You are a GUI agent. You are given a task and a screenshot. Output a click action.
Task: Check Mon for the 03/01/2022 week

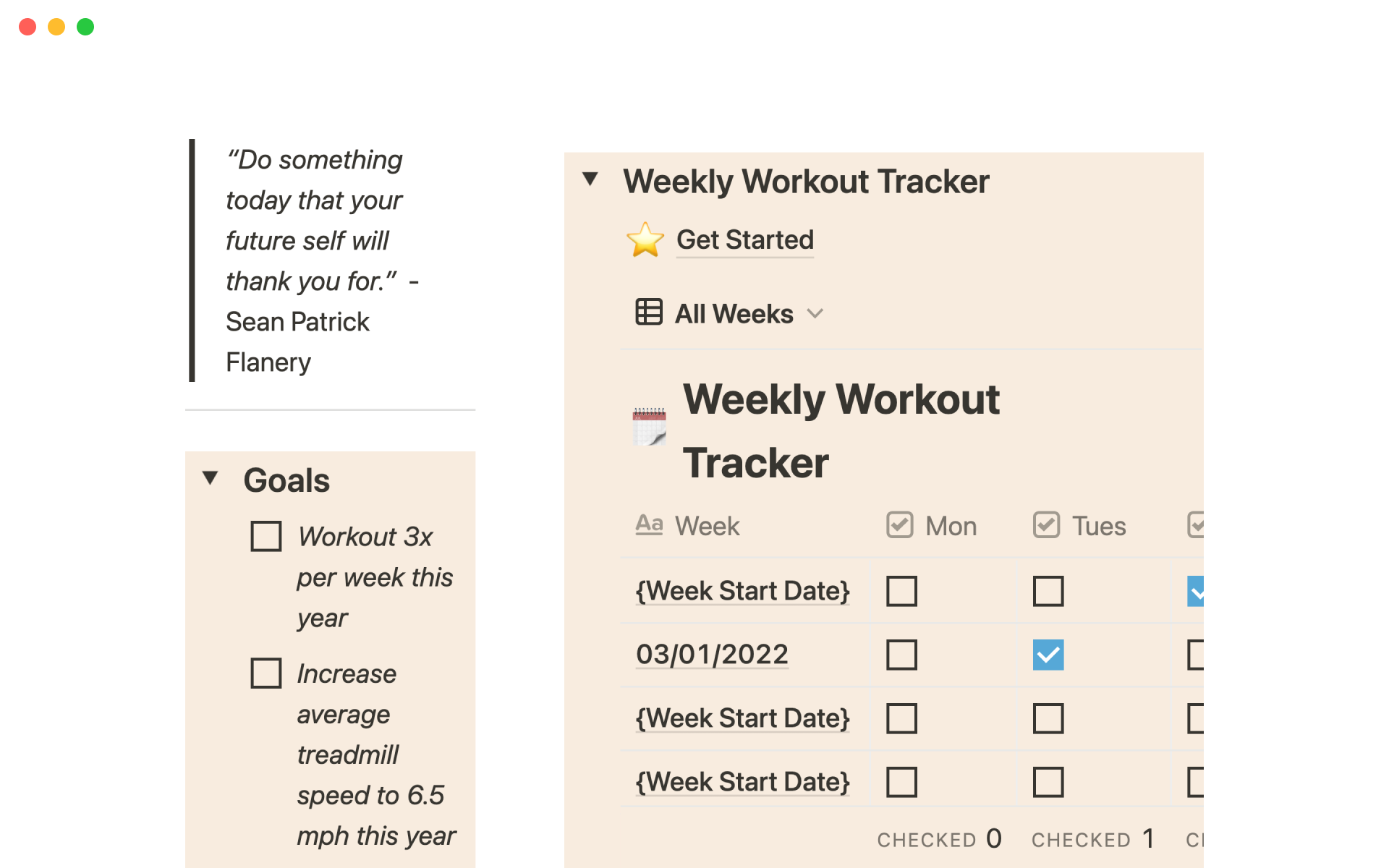click(901, 655)
